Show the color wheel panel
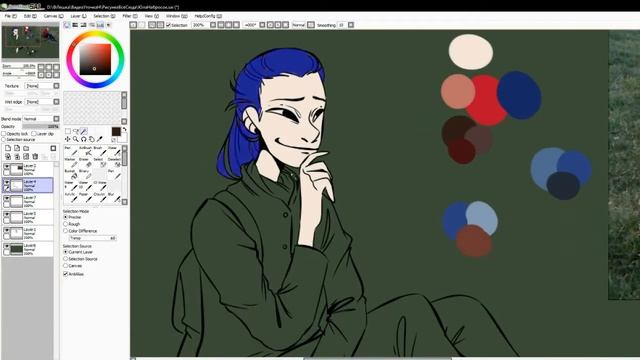This screenshot has width=640, height=360. [x=67, y=25]
